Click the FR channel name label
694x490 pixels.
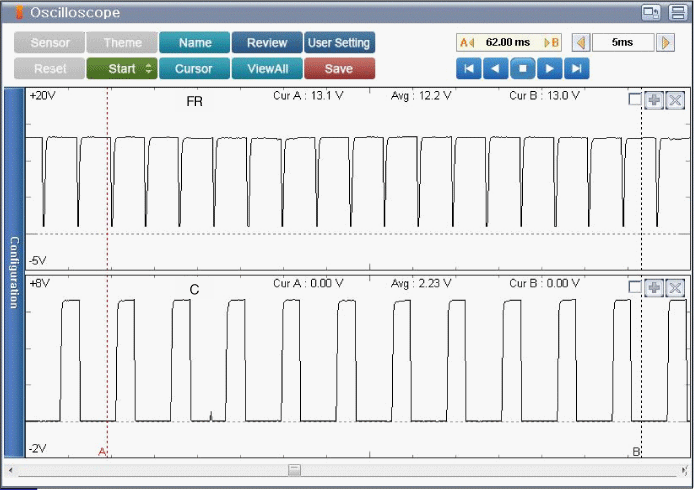coord(194,101)
